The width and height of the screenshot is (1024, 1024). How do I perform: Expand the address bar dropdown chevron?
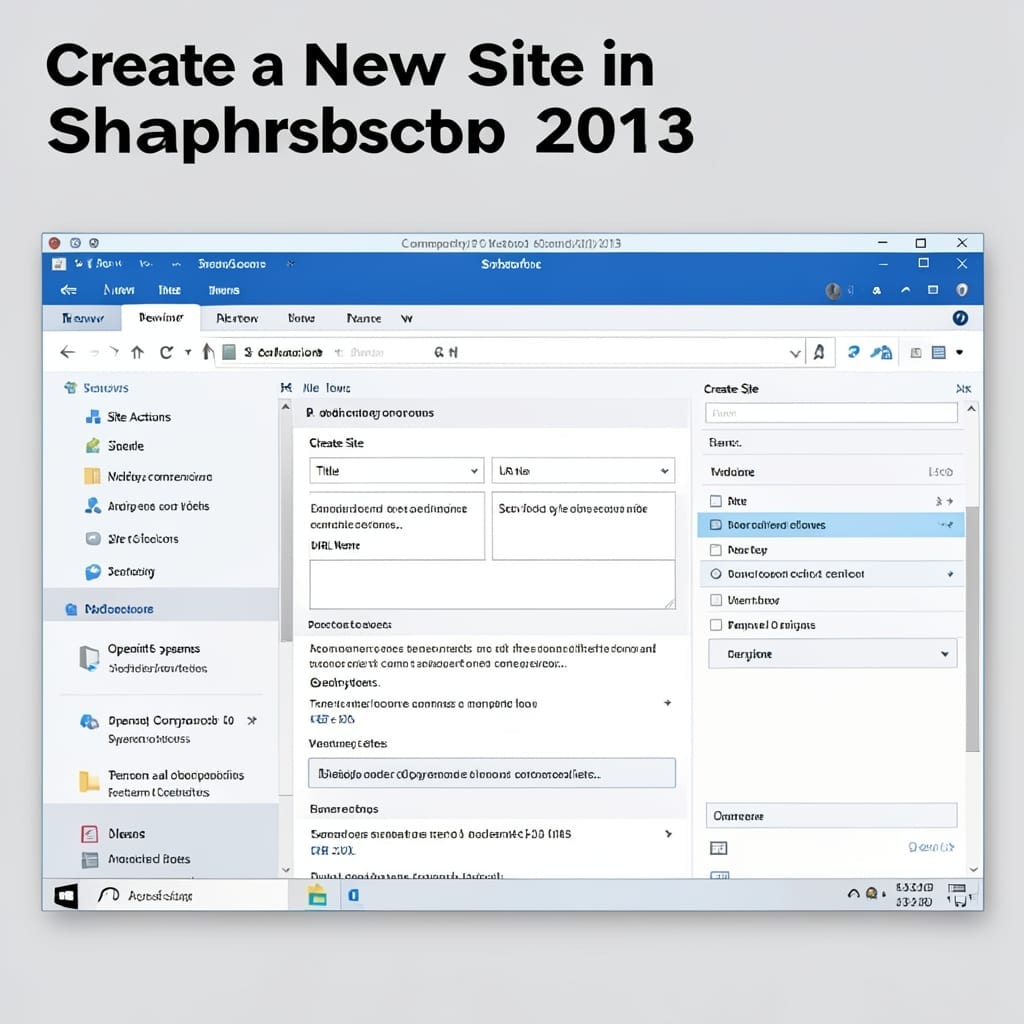[795, 353]
